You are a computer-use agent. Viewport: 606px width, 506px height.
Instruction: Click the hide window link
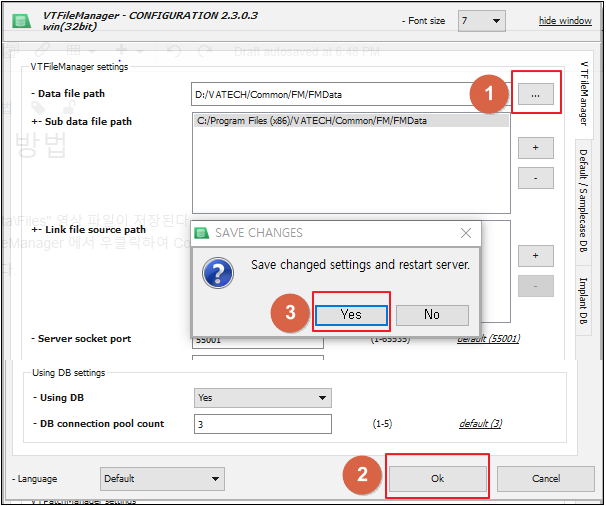tap(565, 20)
